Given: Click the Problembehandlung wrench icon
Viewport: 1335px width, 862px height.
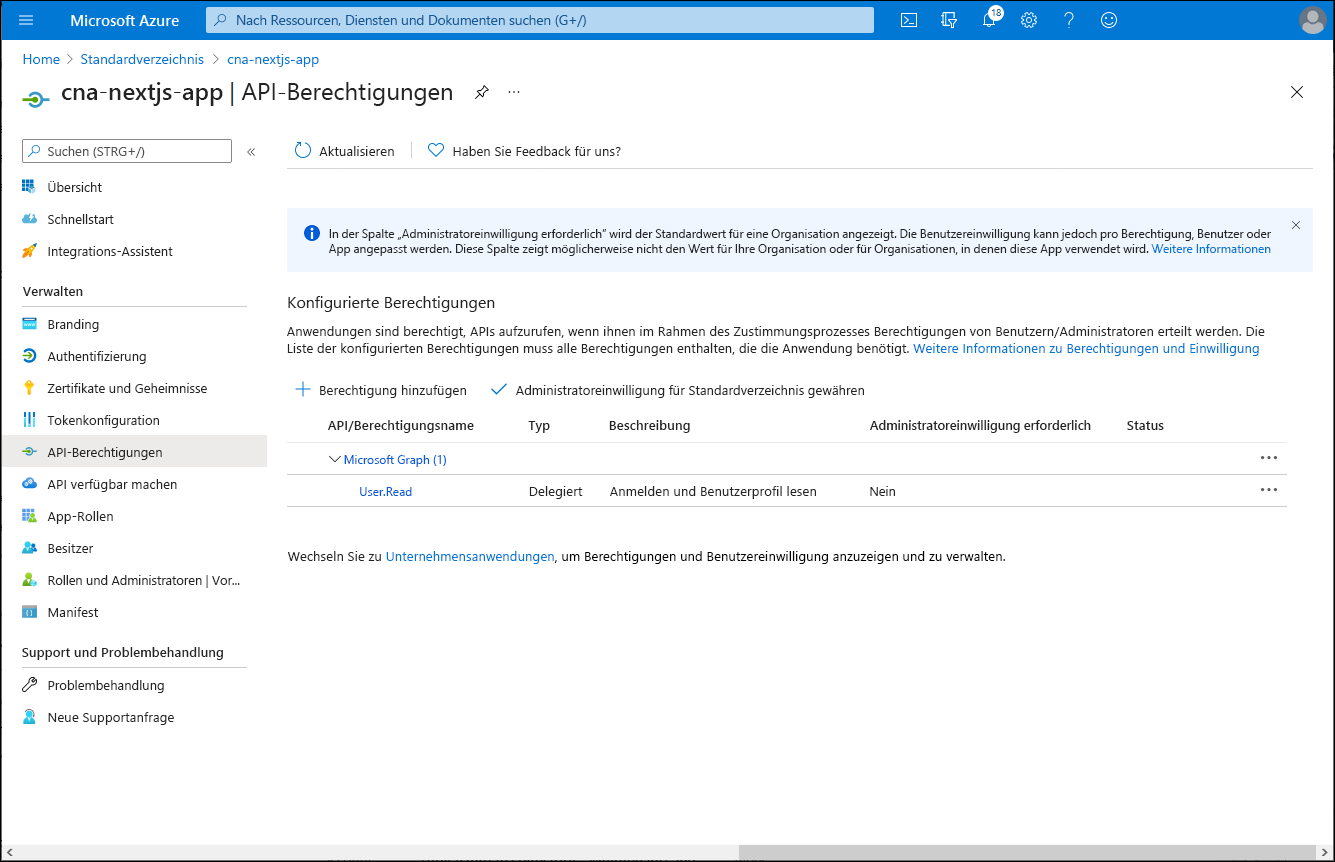Looking at the screenshot, I should (29, 685).
